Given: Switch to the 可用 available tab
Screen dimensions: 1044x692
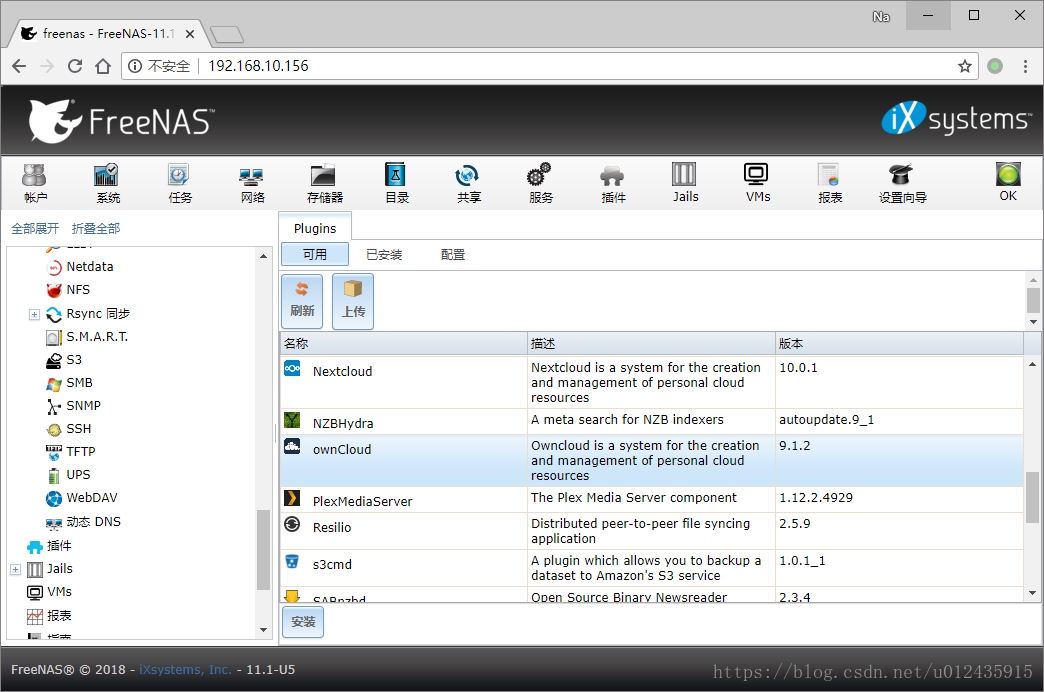Looking at the screenshot, I should [x=315, y=254].
